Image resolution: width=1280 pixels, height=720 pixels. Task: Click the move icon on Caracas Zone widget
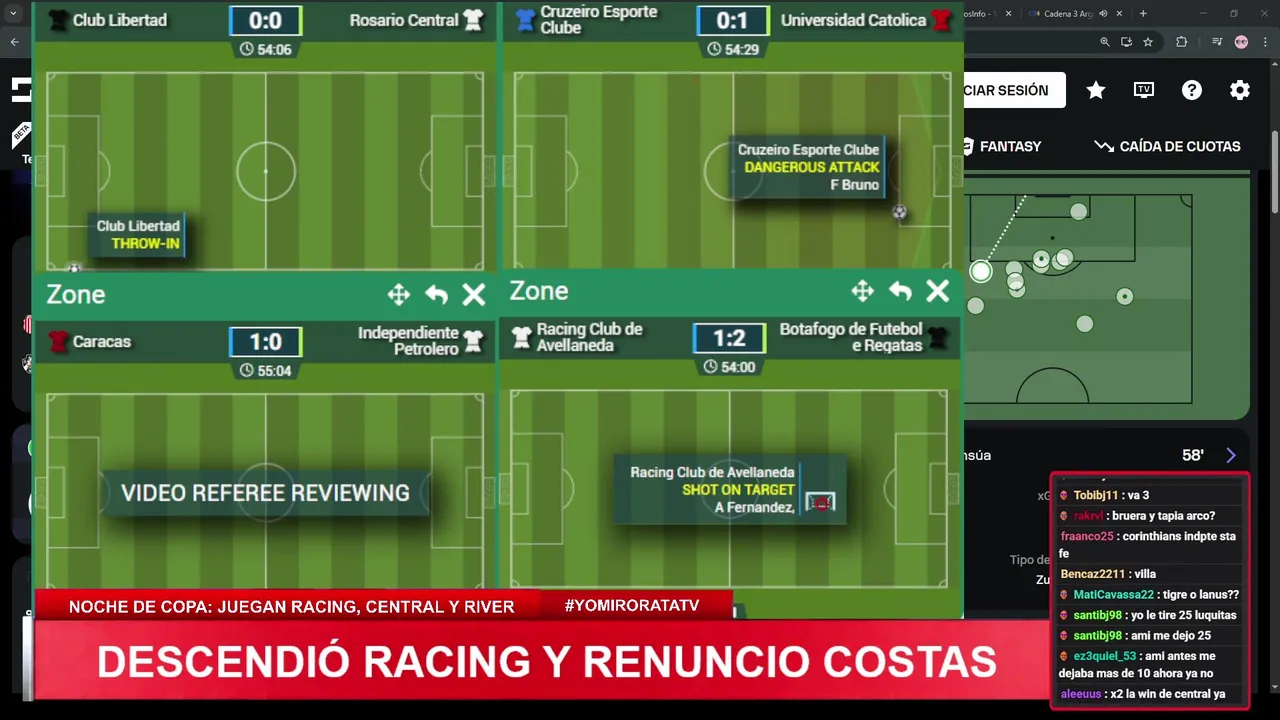pyautogui.click(x=398, y=294)
